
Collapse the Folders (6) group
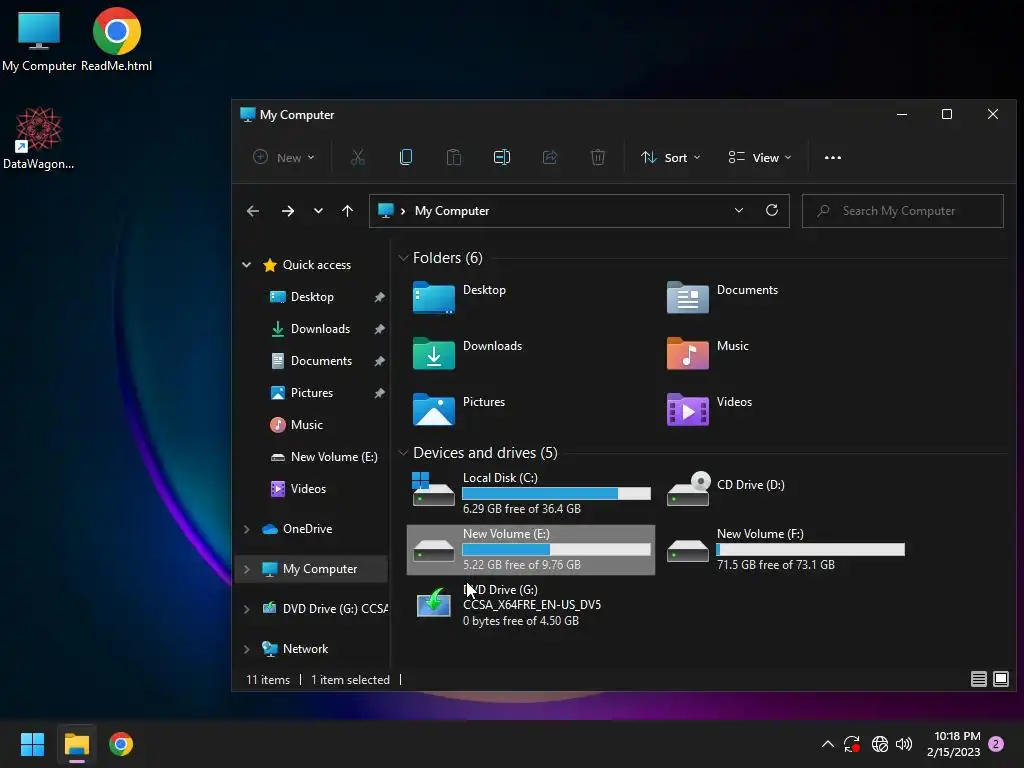(x=403, y=258)
